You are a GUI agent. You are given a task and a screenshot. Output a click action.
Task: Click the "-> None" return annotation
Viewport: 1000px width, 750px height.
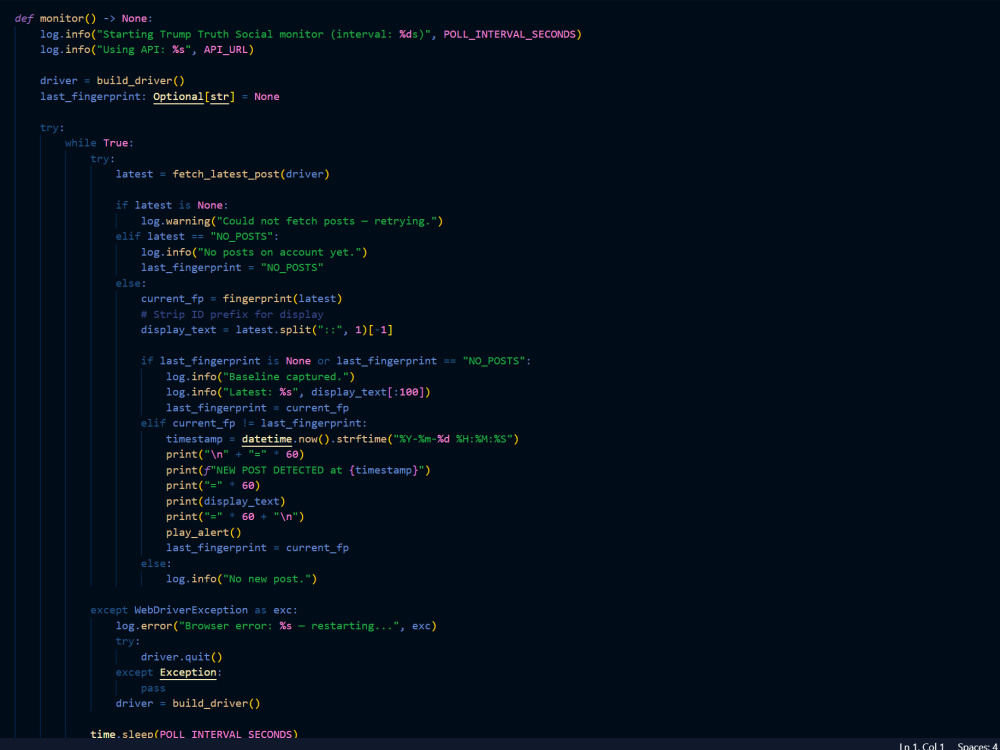pos(125,18)
